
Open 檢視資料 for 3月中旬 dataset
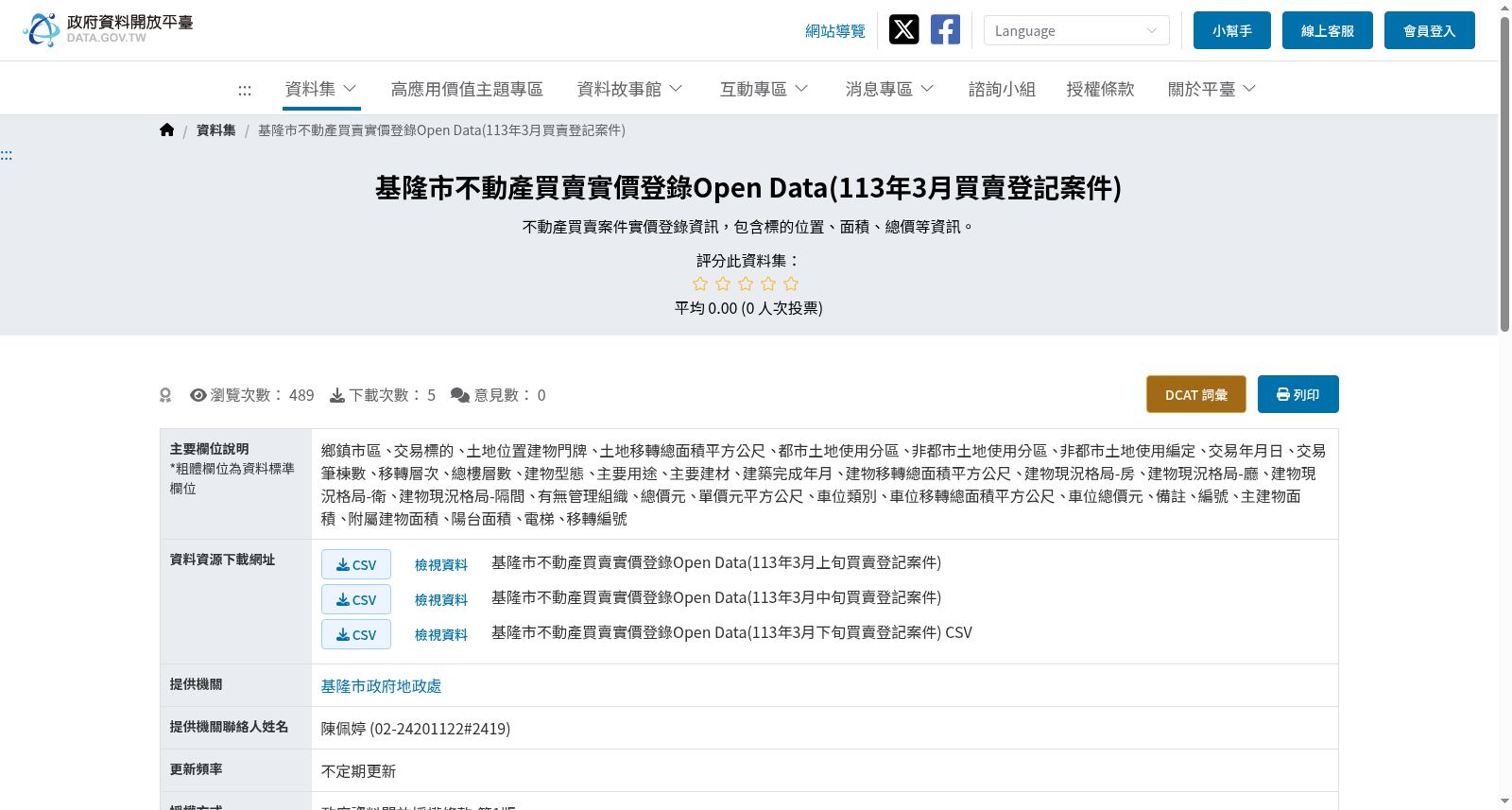point(441,599)
